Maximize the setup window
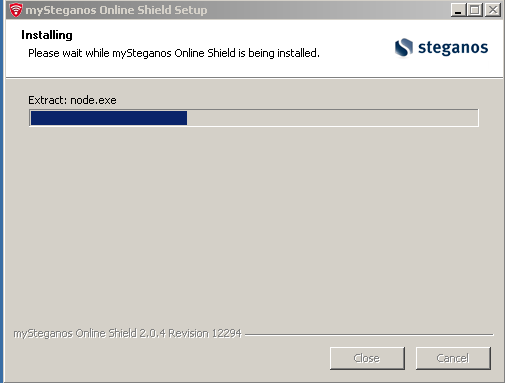 pyautogui.click(x=475, y=10)
